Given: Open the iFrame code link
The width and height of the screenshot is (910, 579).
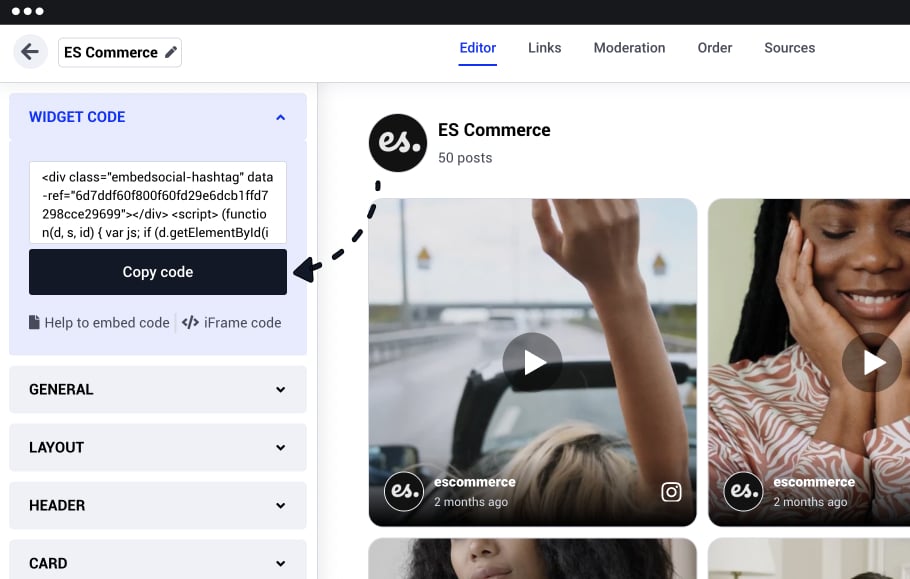Looking at the screenshot, I should [243, 323].
